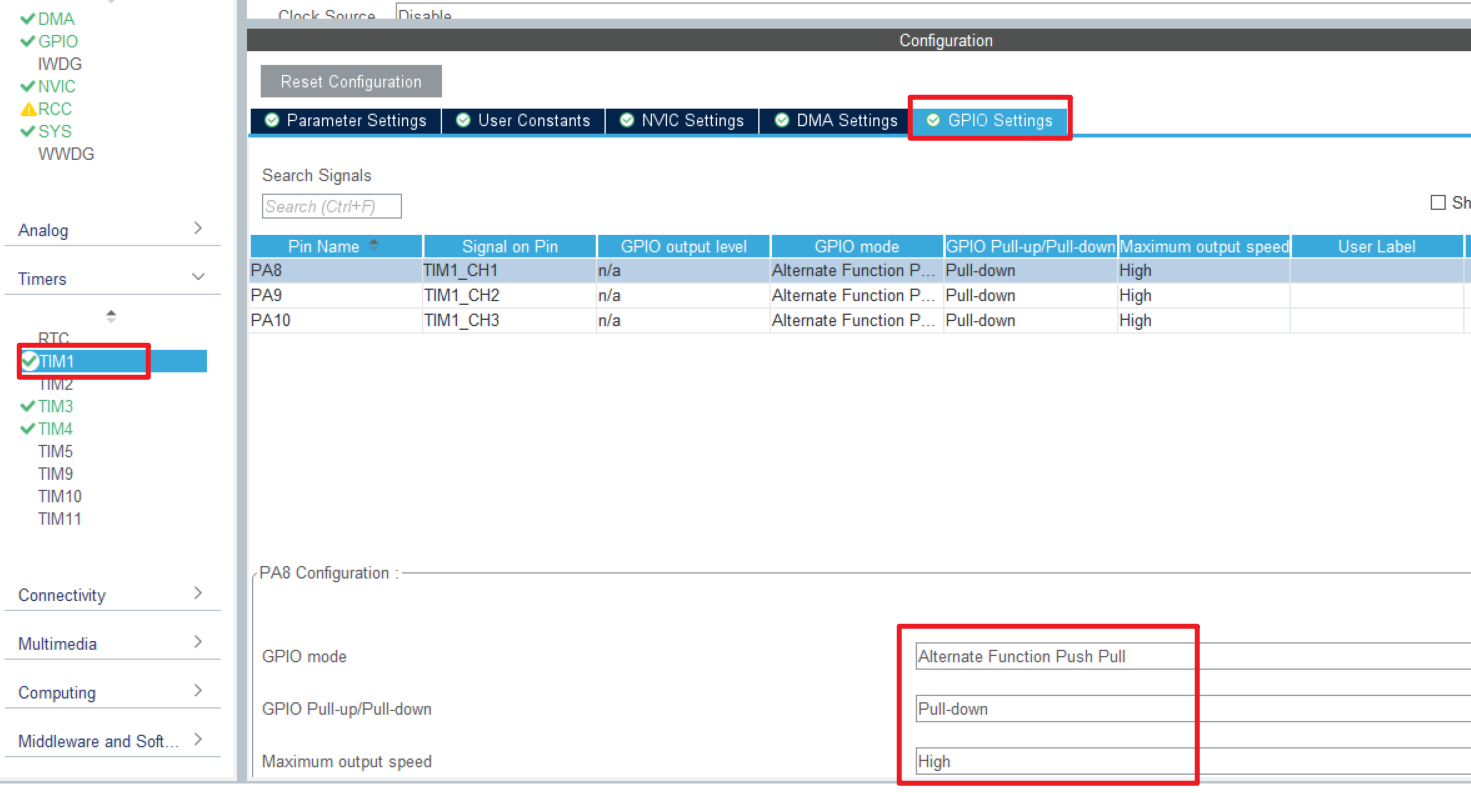Viewport: 1471px width, 793px height.
Task: Select the TIM11 timer
Action: point(60,519)
